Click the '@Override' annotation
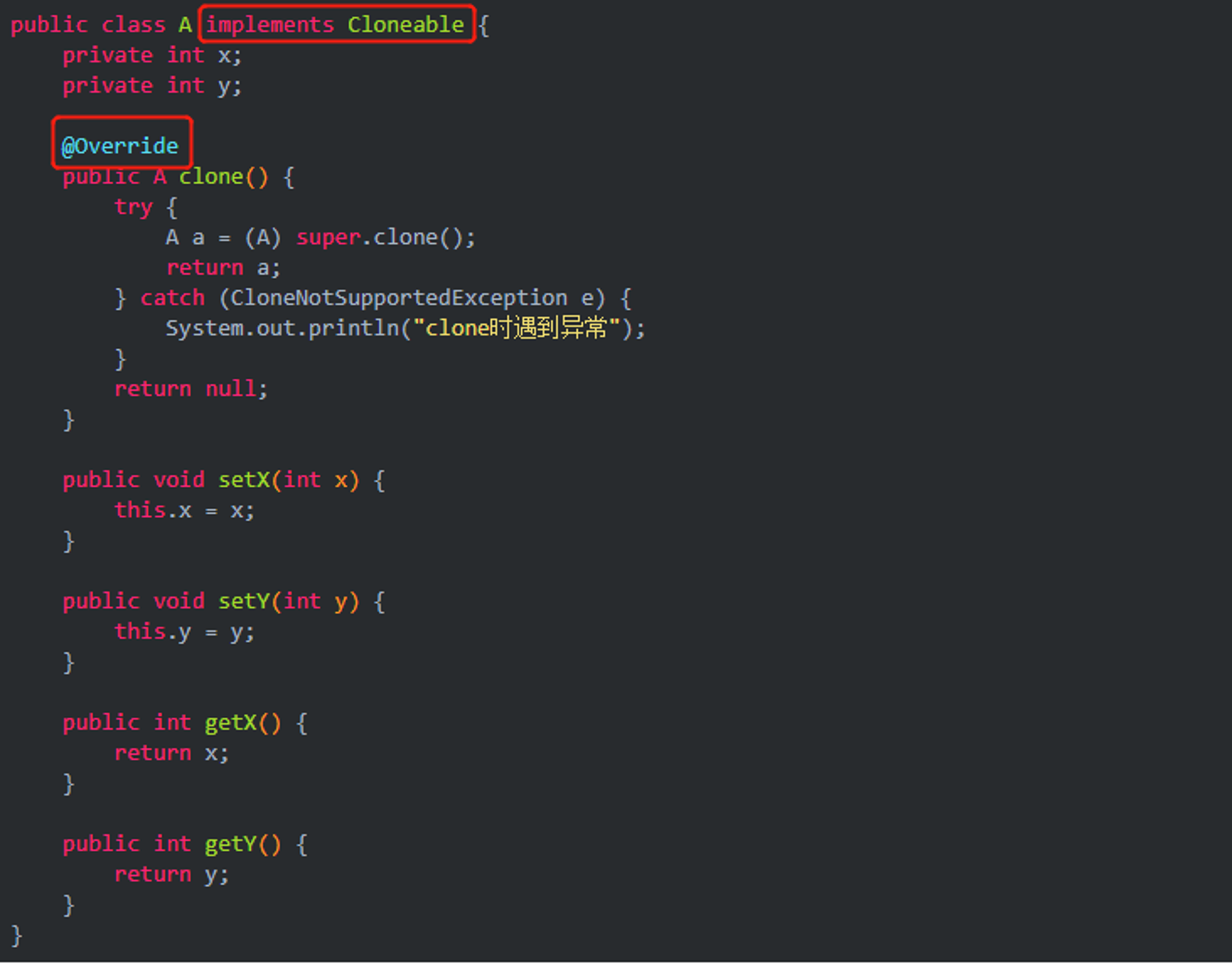 click(x=120, y=146)
